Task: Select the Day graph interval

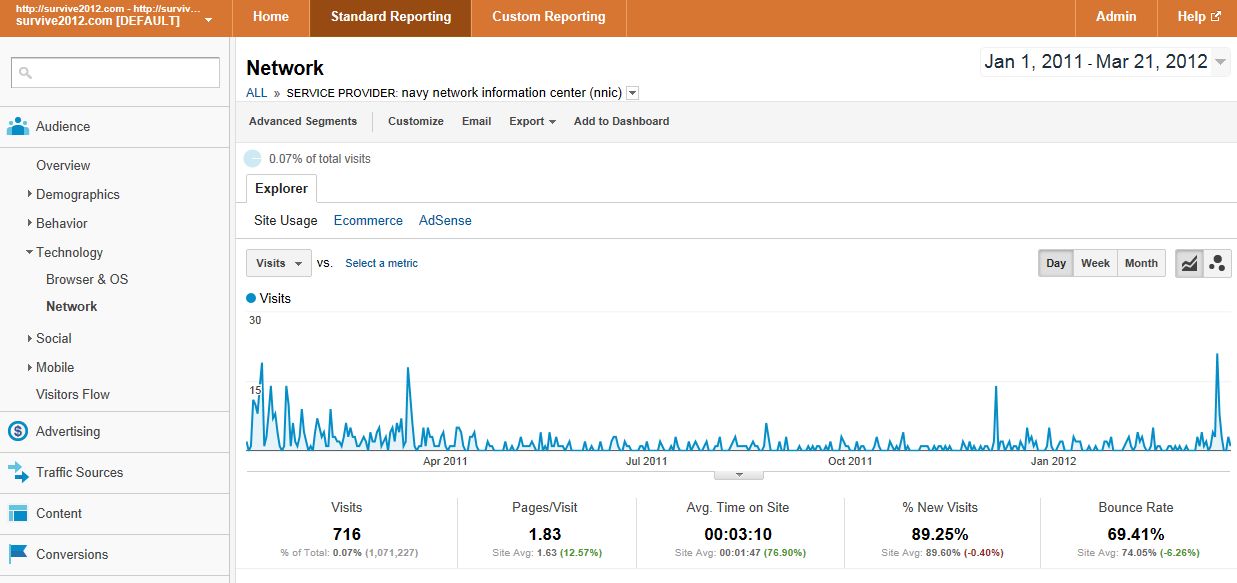Action: point(1056,263)
